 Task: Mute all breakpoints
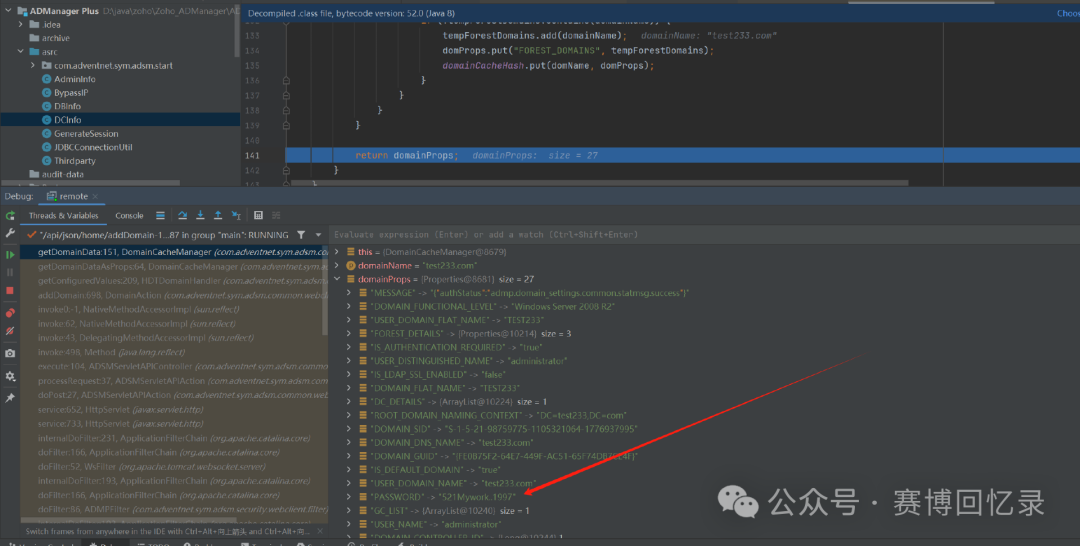[10, 331]
